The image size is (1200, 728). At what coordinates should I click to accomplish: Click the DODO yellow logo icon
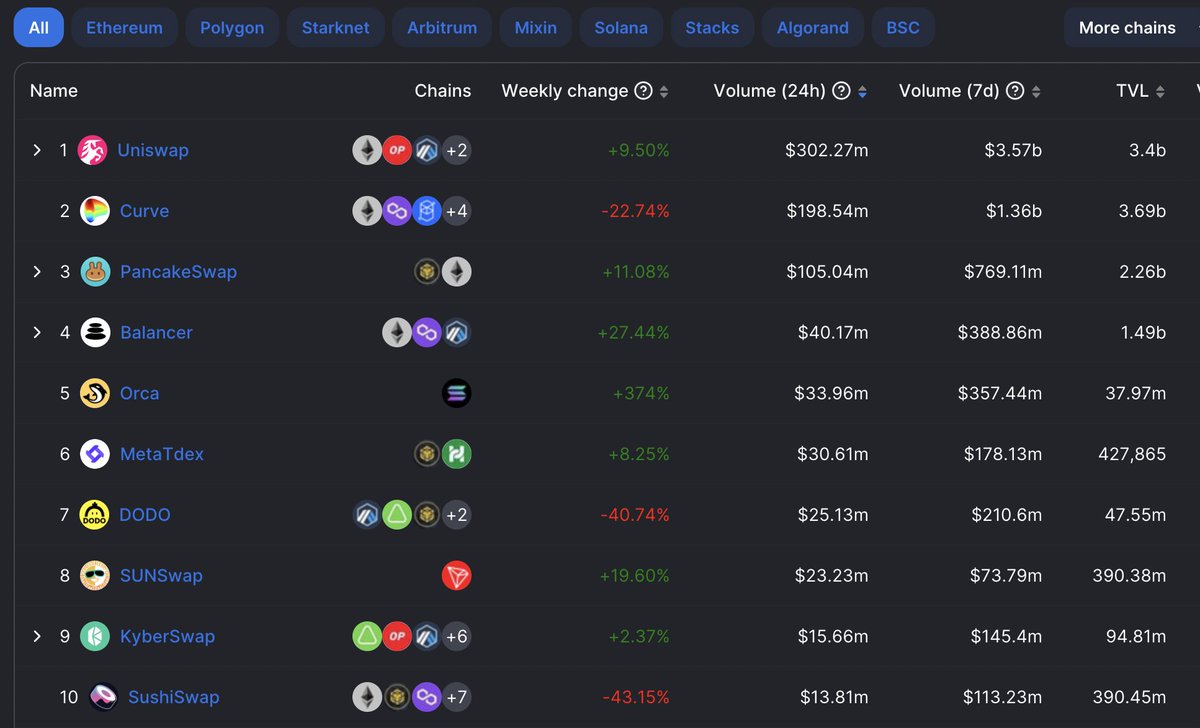point(95,515)
